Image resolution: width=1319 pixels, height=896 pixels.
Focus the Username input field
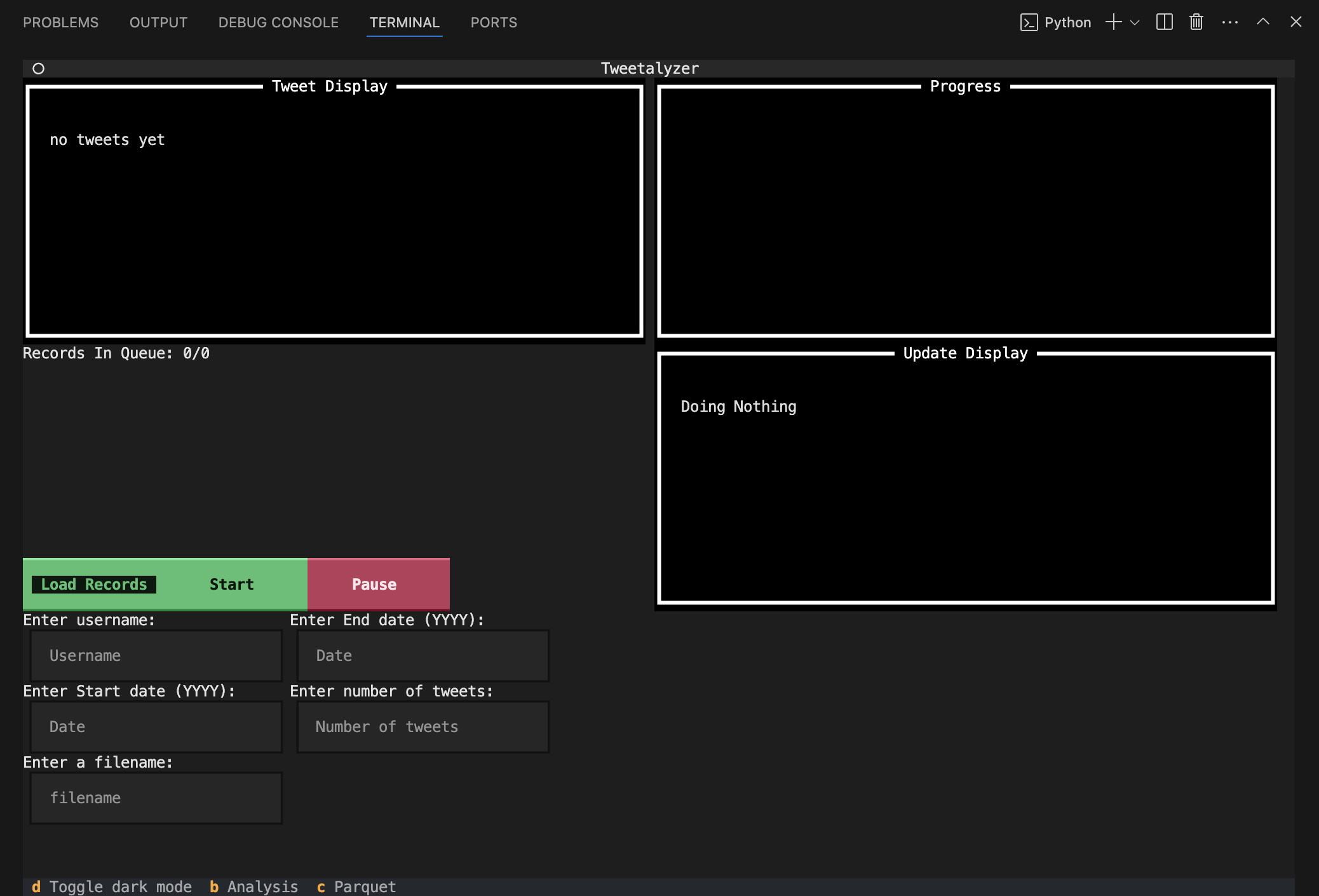[156, 656]
